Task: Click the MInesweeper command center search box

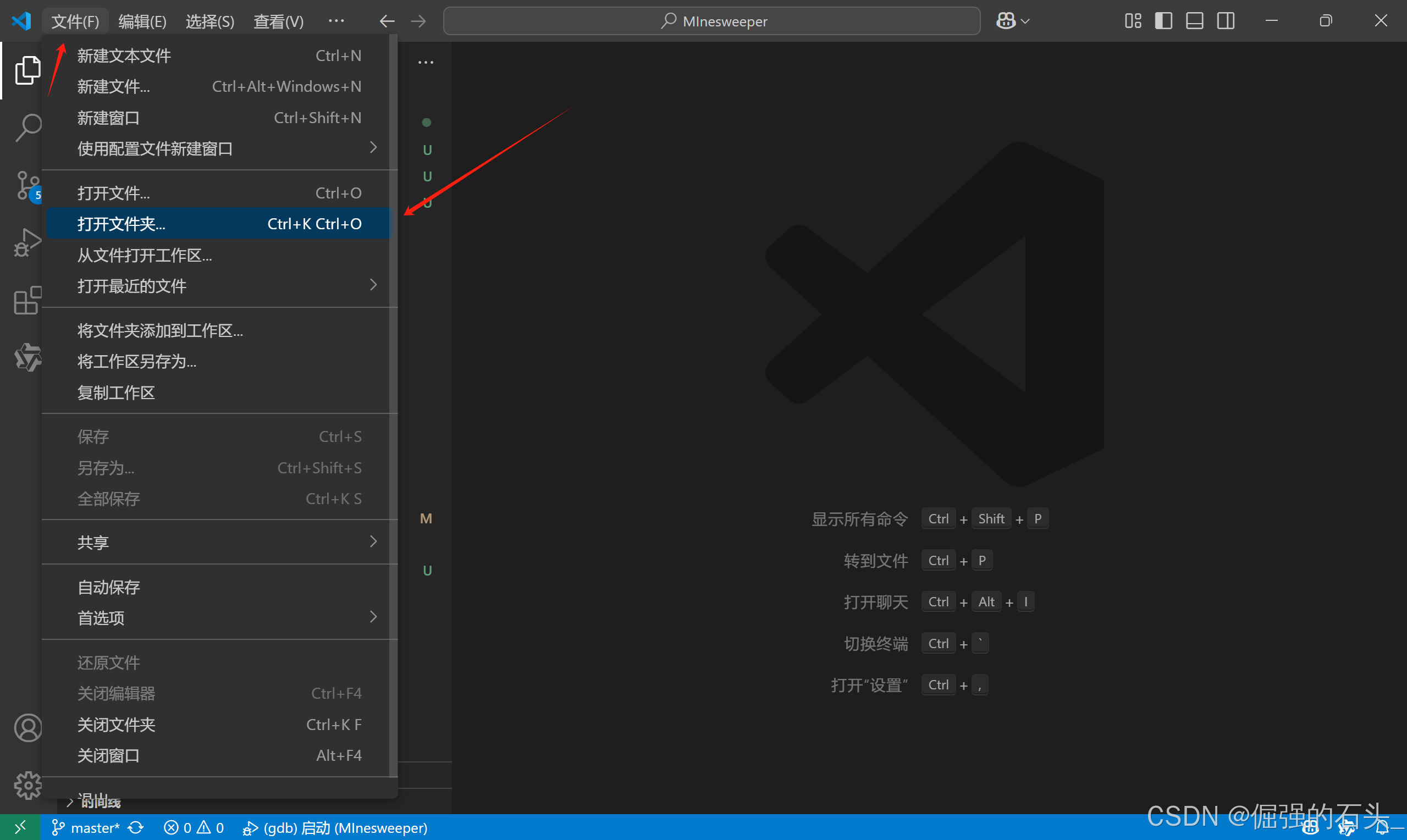Action: pos(711,21)
